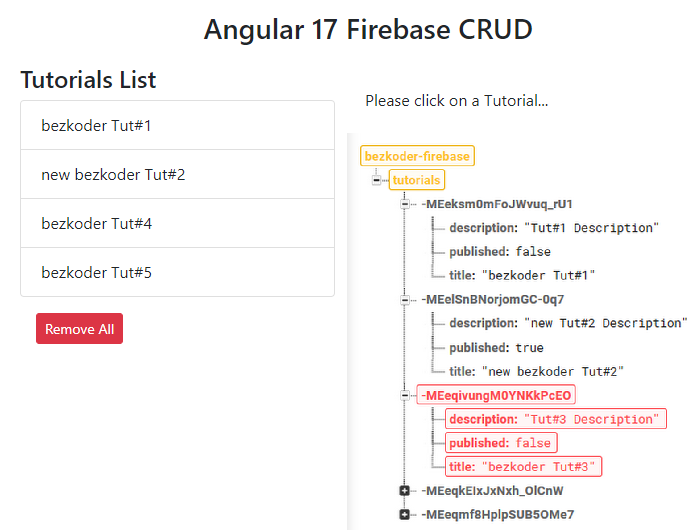
Task: Click the -MEeqkEIxJxNxh_OlCnW key label
Action: [x=492, y=491]
